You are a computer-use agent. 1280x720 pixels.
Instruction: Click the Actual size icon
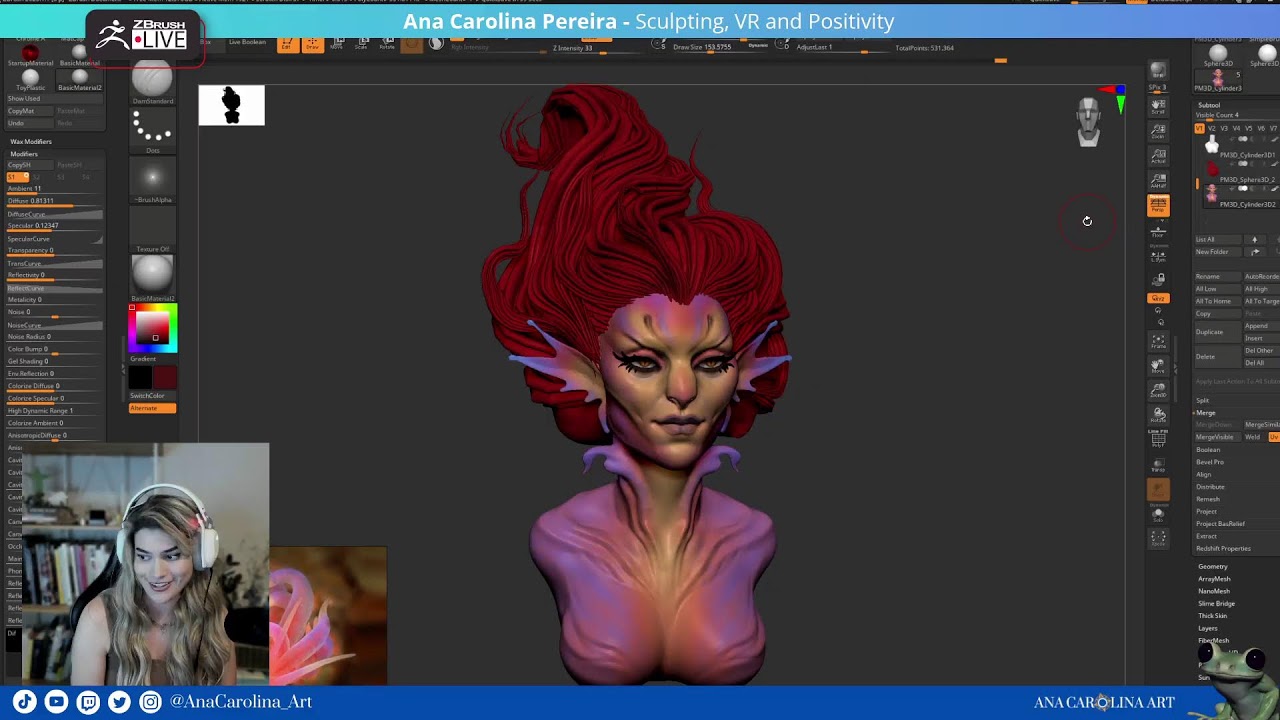pyautogui.click(x=1158, y=156)
